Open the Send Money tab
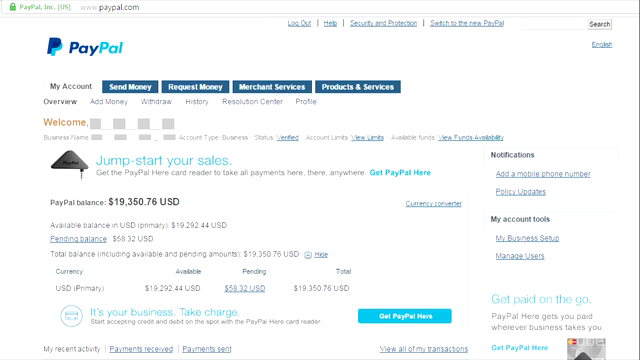This screenshot has width=640, height=360. coord(130,87)
